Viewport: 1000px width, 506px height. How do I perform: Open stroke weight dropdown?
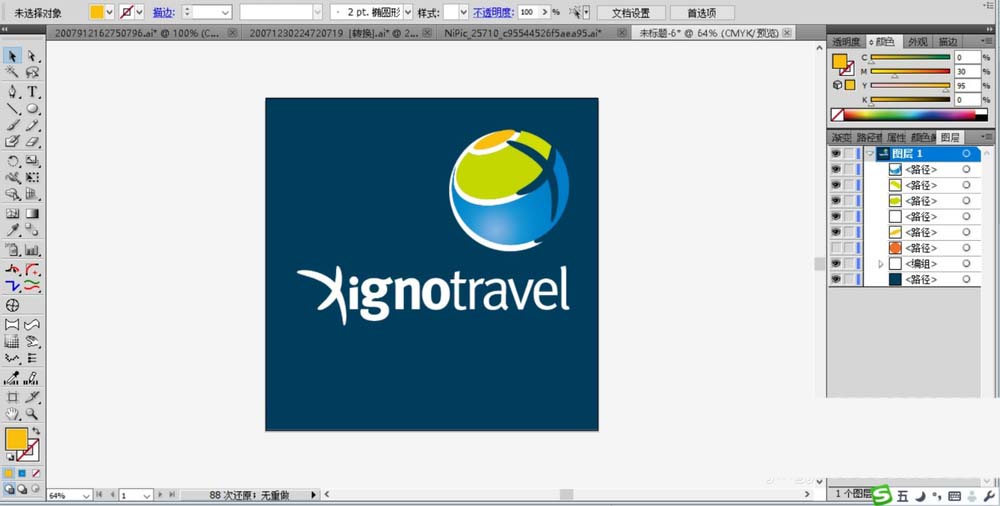[225, 12]
